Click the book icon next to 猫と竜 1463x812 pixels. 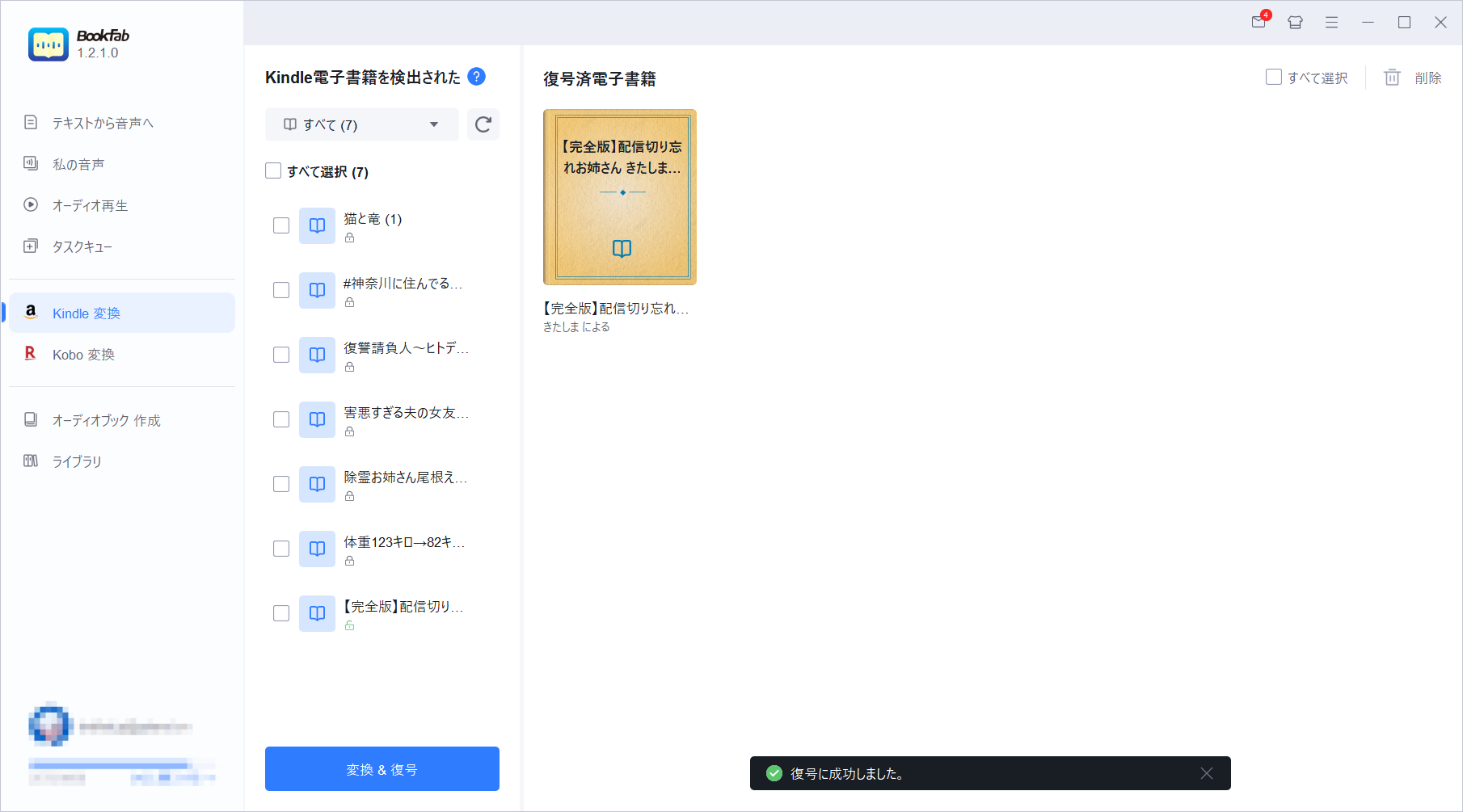pyautogui.click(x=316, y=225)
